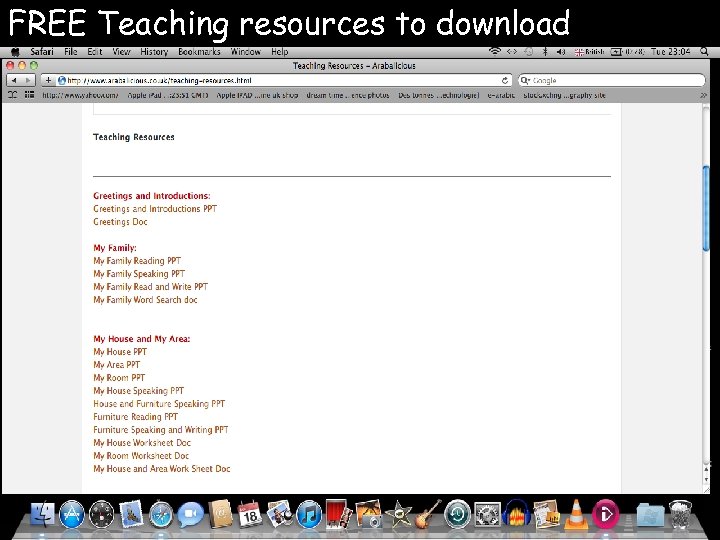
Task: Open the My House PPT link
Action: click(x=120, y=352)
